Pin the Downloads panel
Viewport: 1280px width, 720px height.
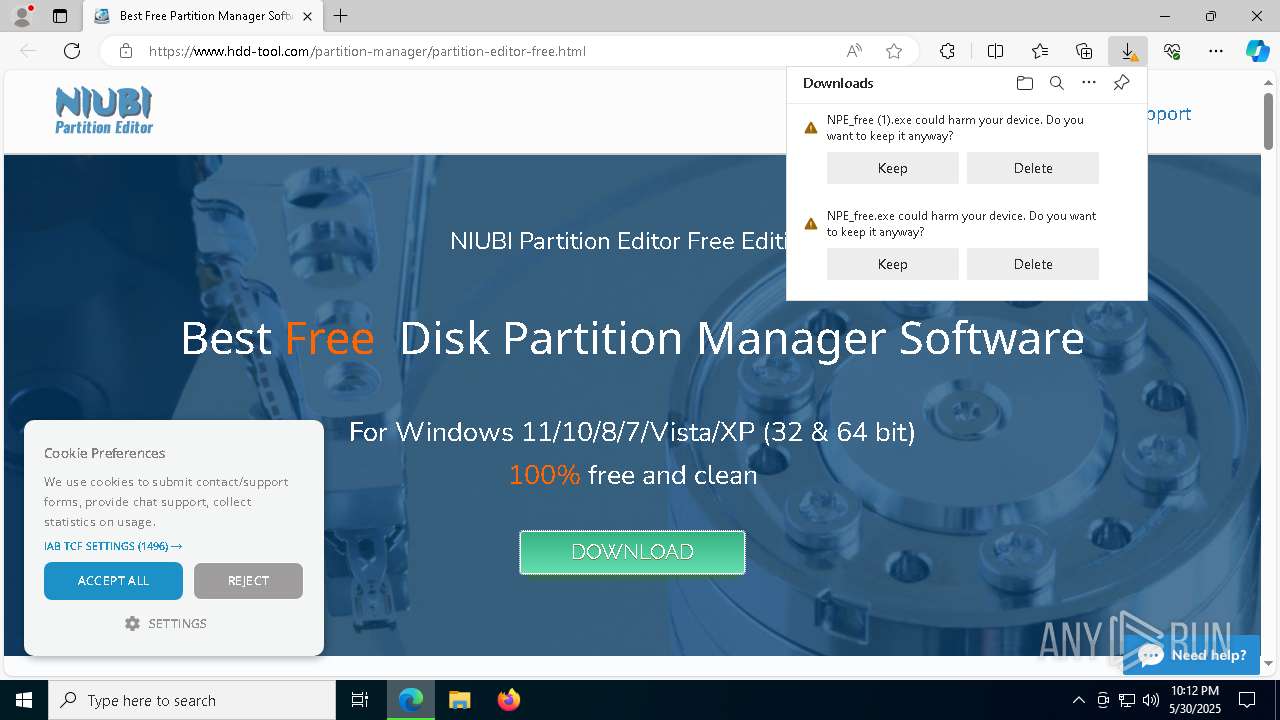point(1121,83)
